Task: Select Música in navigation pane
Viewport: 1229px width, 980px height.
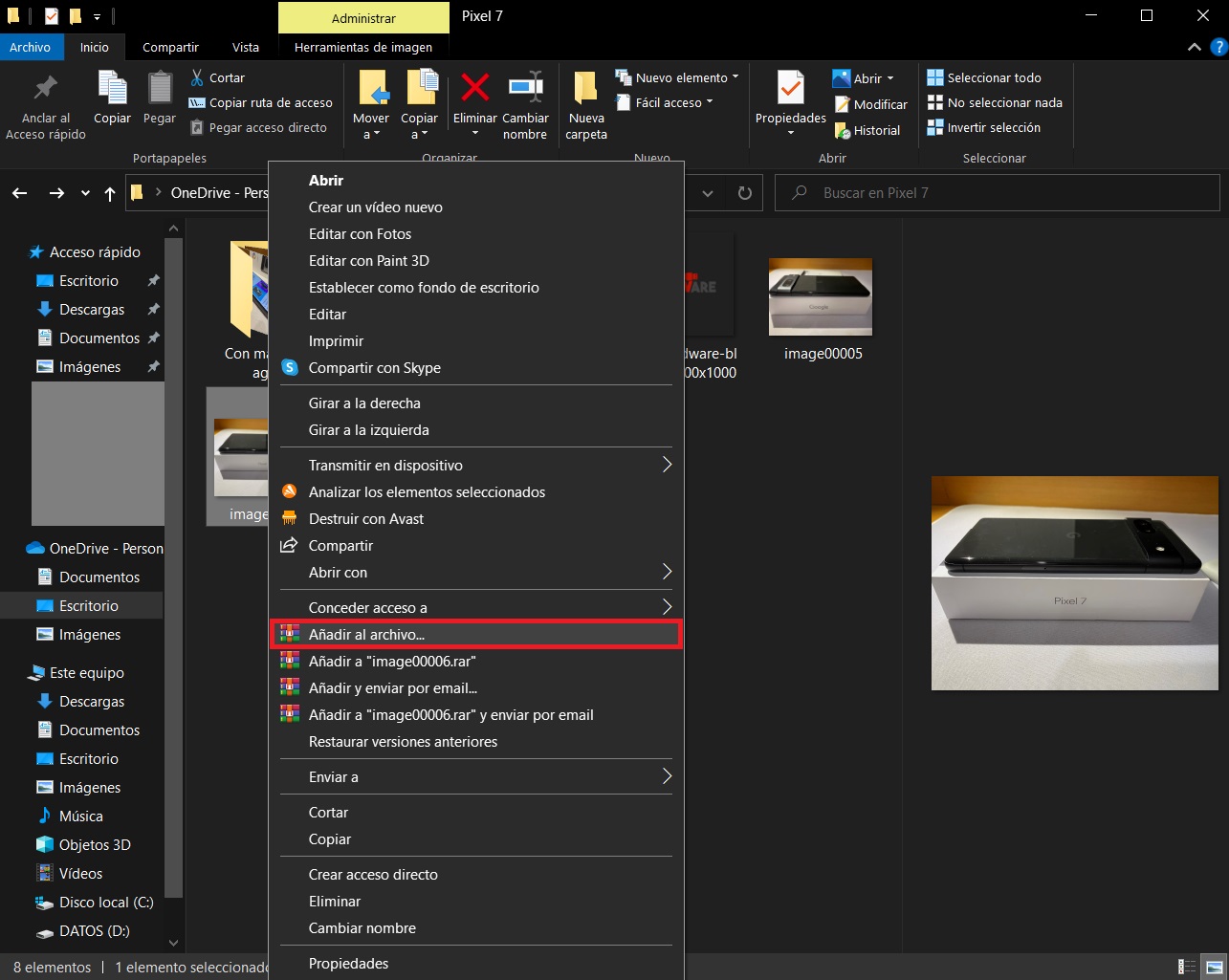Action: (x=69, y=816)
